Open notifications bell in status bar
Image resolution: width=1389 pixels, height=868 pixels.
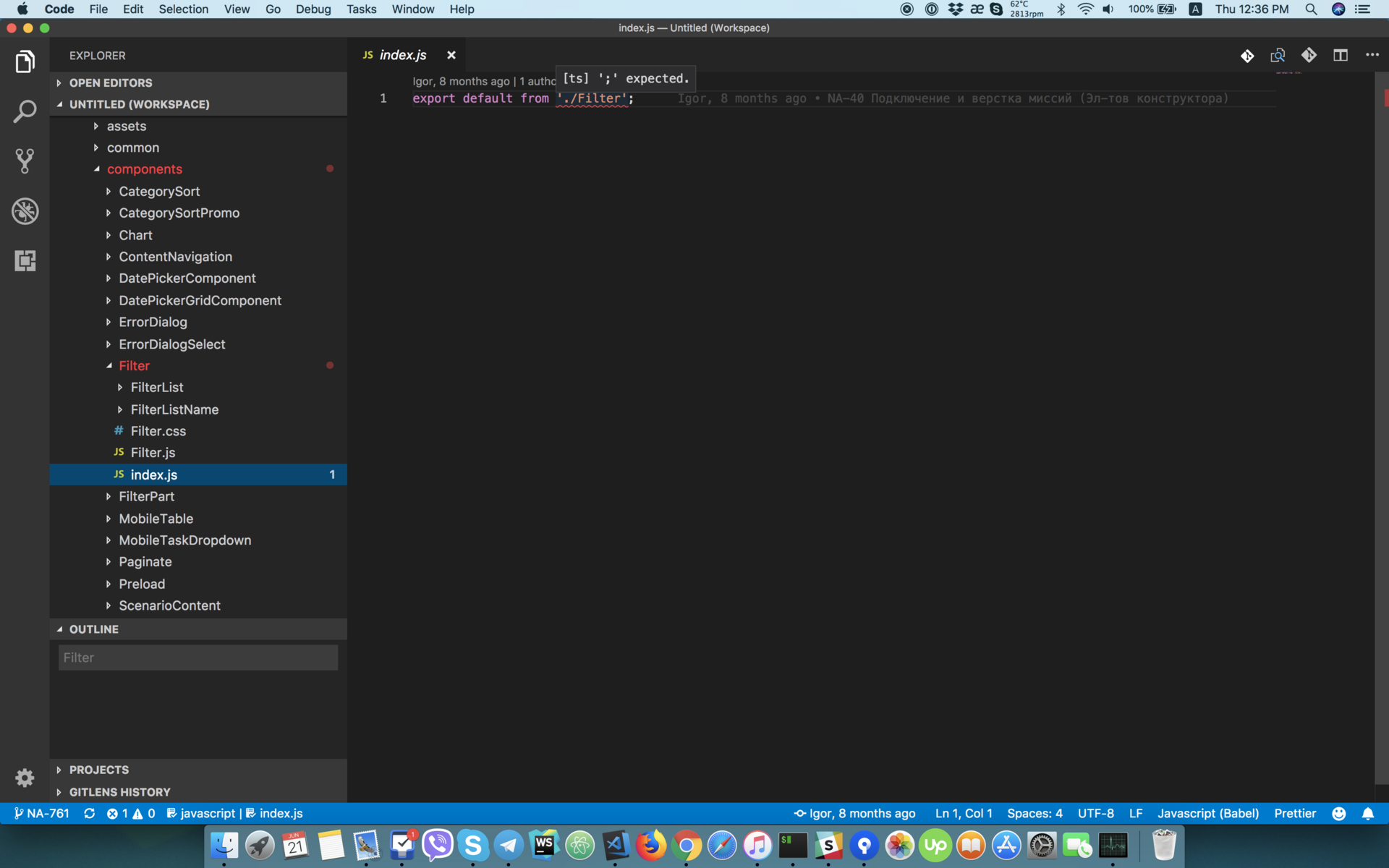1368,814
